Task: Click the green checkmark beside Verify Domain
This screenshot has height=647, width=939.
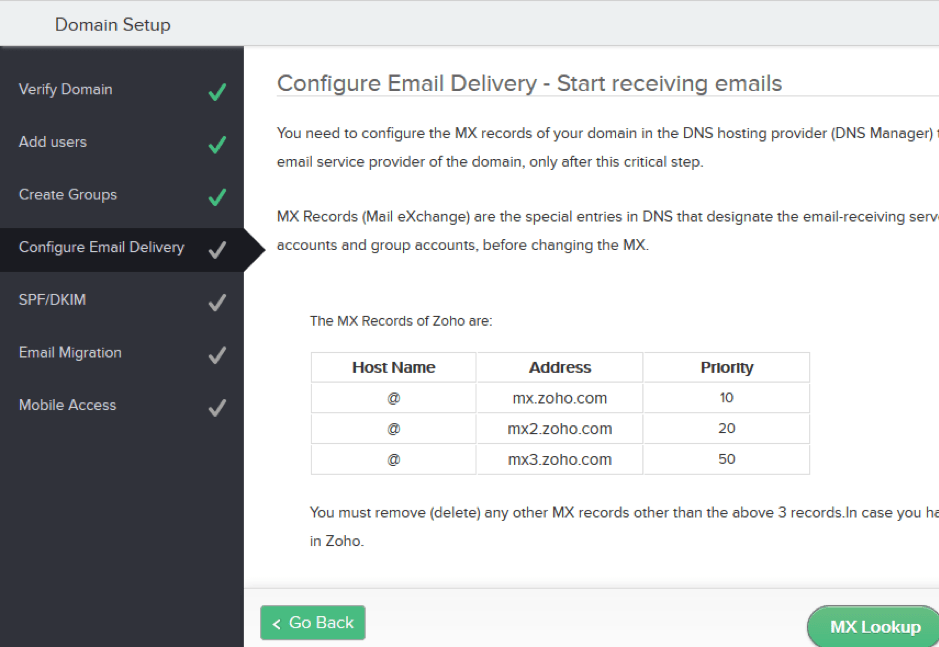Action: click(x=217, y=89)
